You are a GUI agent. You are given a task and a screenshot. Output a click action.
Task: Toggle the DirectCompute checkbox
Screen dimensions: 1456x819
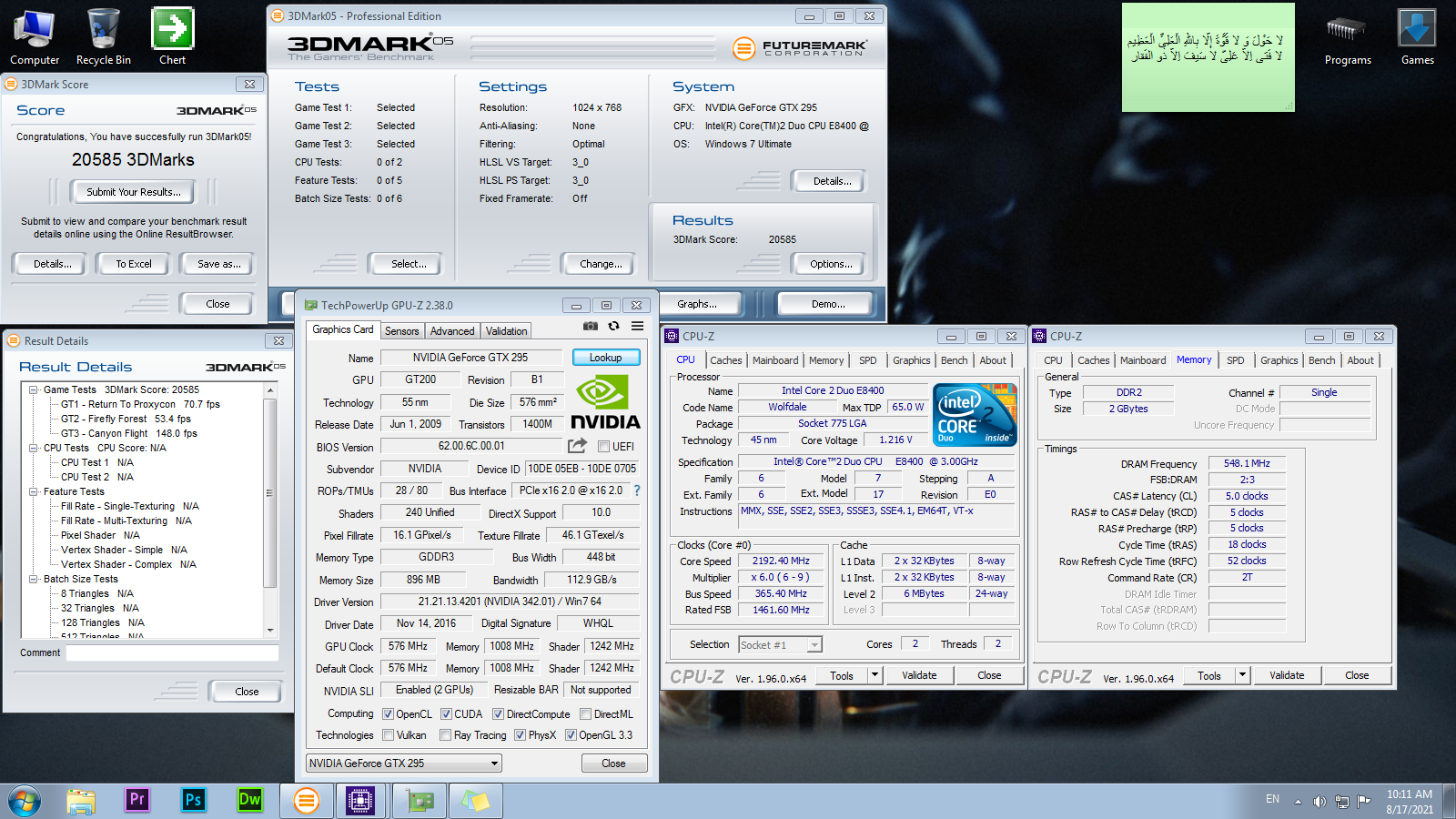click(499, 714)
